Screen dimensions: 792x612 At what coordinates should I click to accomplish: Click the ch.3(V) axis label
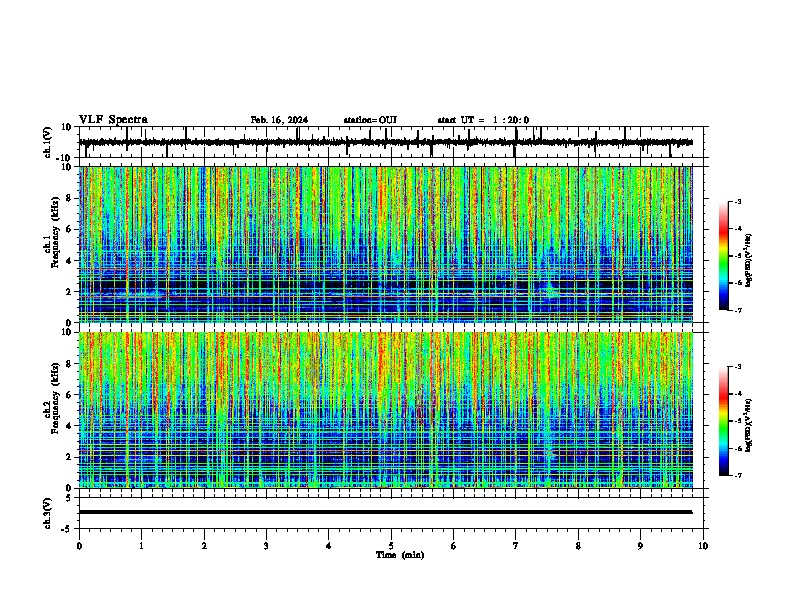click(48, 513)
